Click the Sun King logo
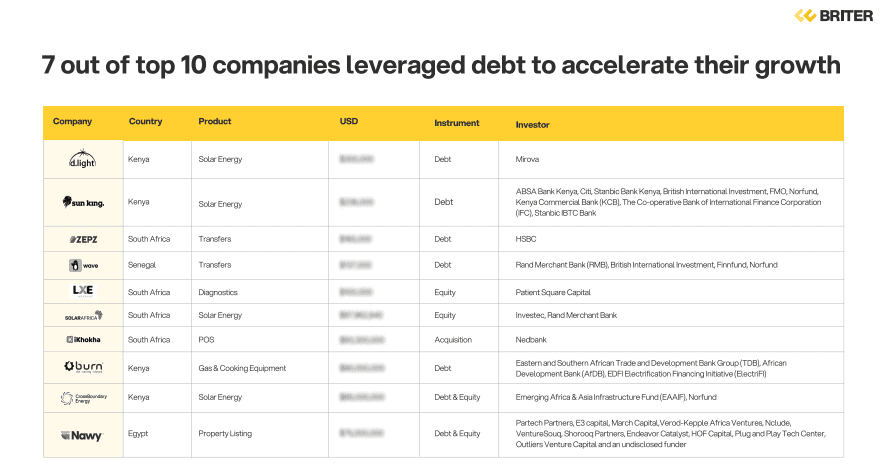The height and width of the screenshot is (471, 887). tap(82, 202)
